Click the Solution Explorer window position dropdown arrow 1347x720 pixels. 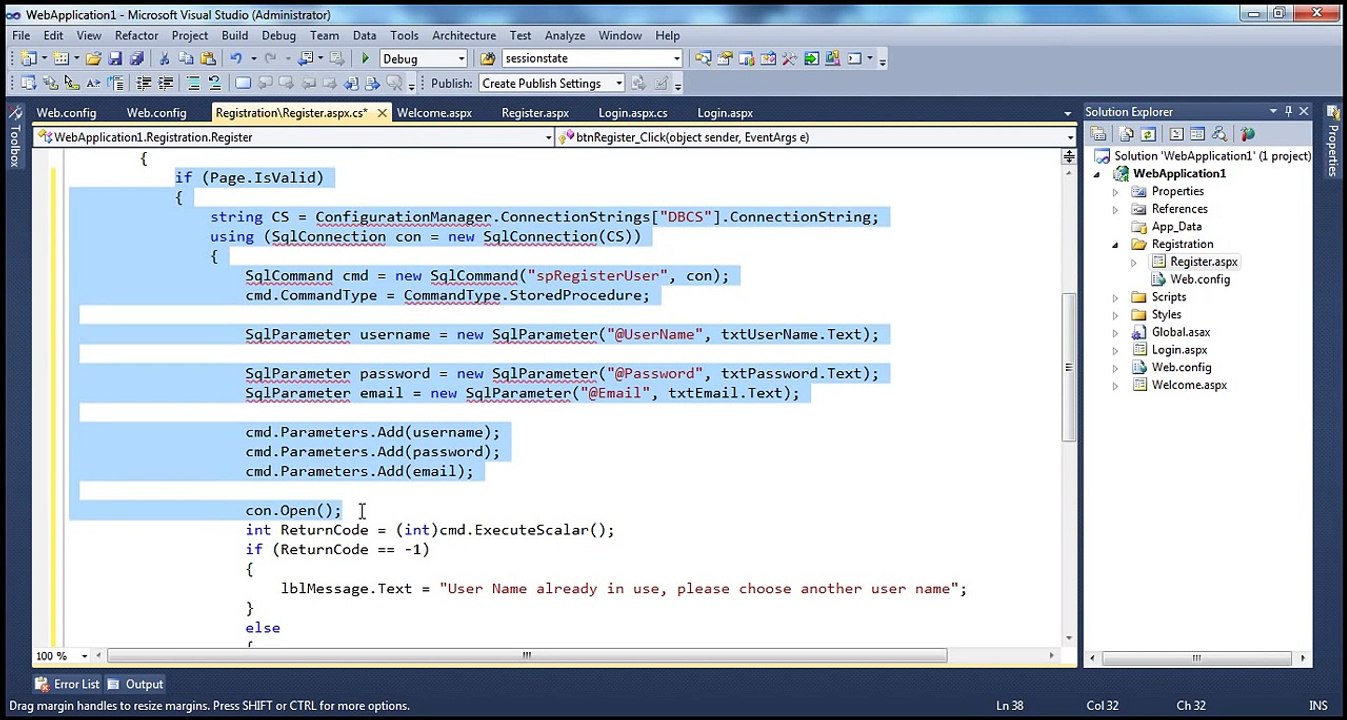click(1273, 111)
